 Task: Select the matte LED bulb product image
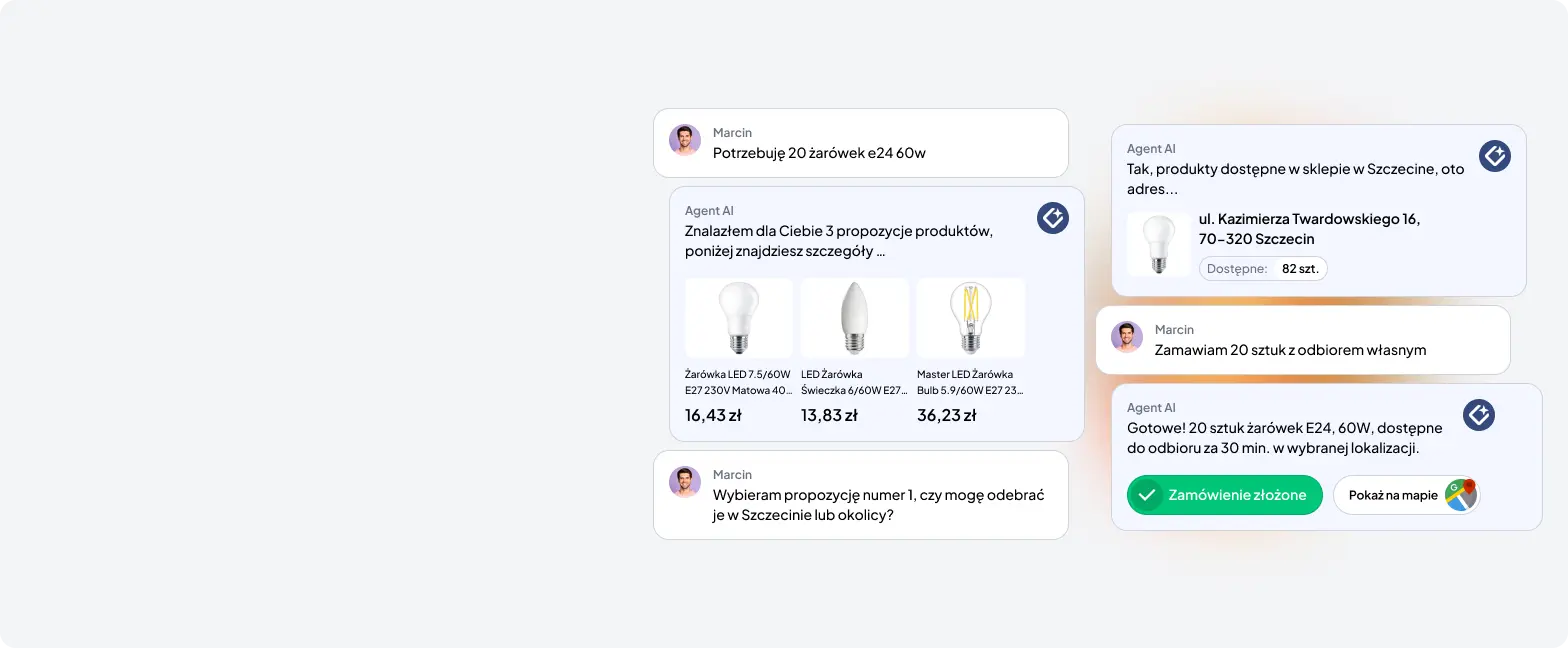point(739,318)
